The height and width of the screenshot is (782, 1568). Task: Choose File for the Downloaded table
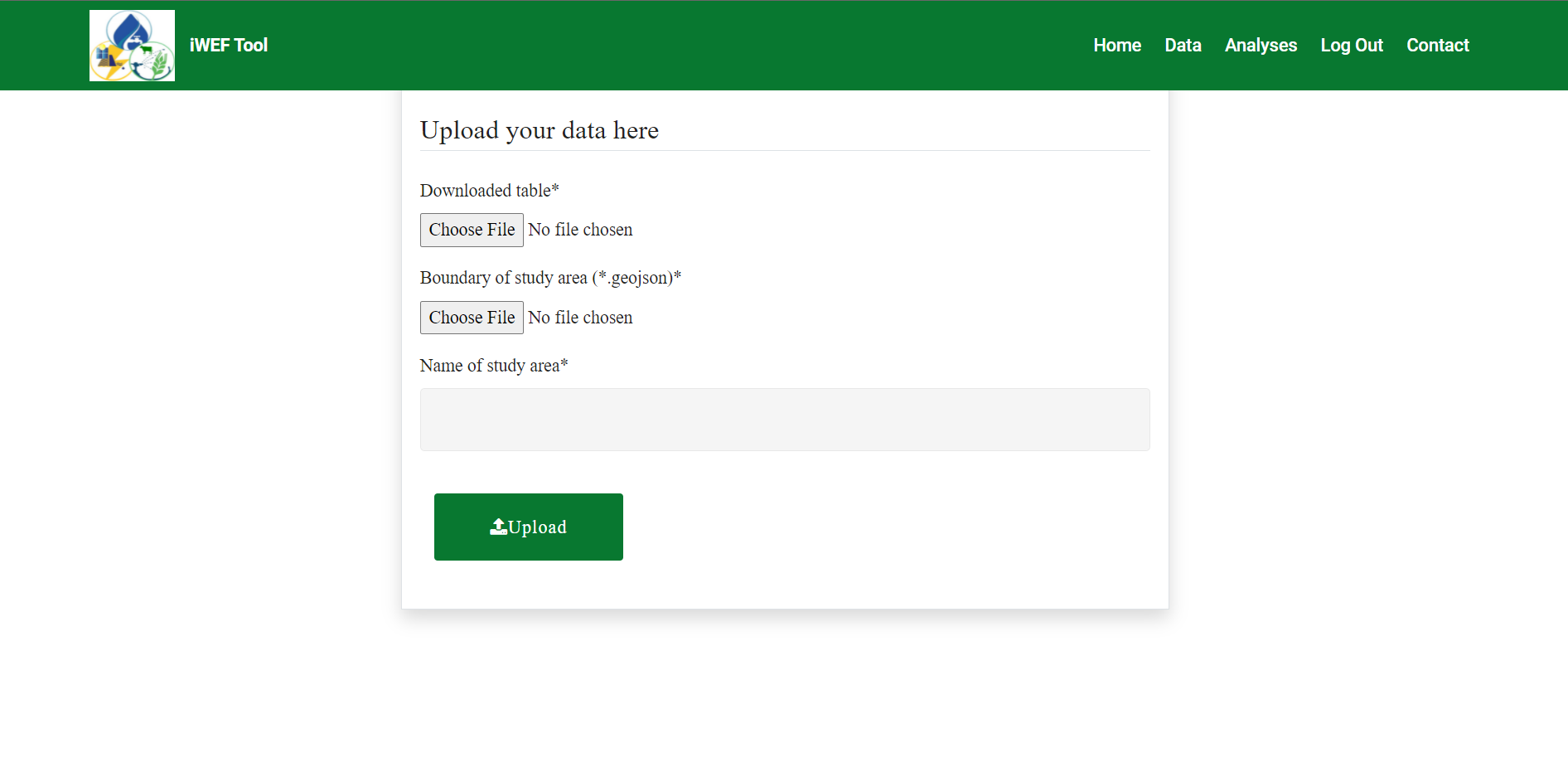471,230
